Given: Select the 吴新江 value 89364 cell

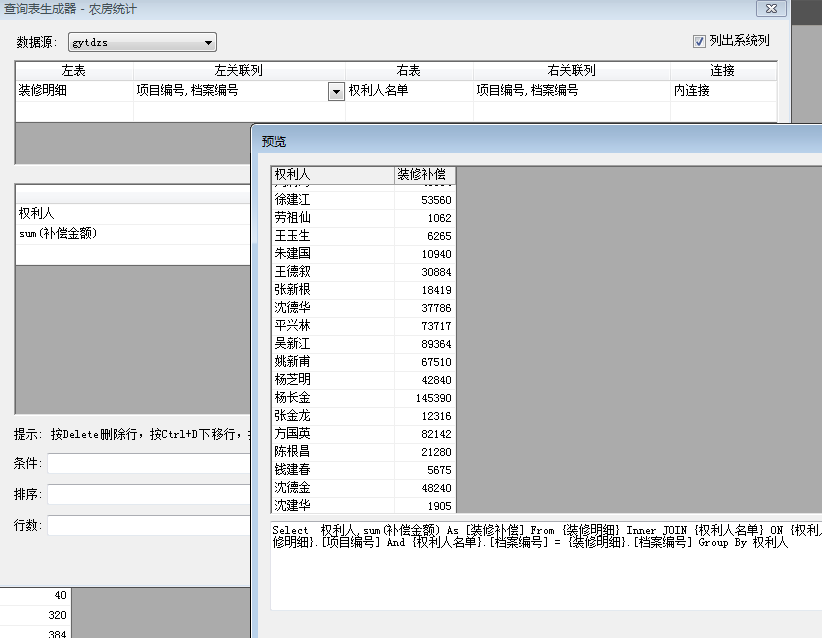Looking at the screenshot, I should tap(425, 344).
